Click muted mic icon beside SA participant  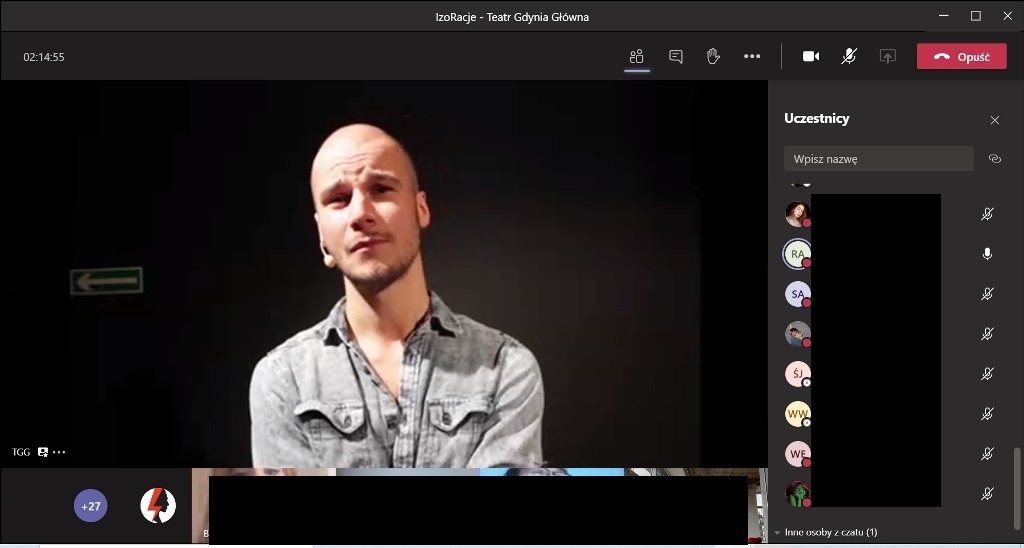987,294
